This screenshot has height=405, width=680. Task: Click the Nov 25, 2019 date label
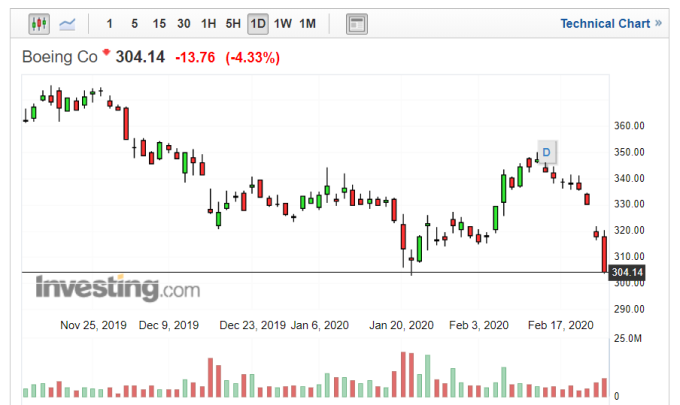coord(93,325)
